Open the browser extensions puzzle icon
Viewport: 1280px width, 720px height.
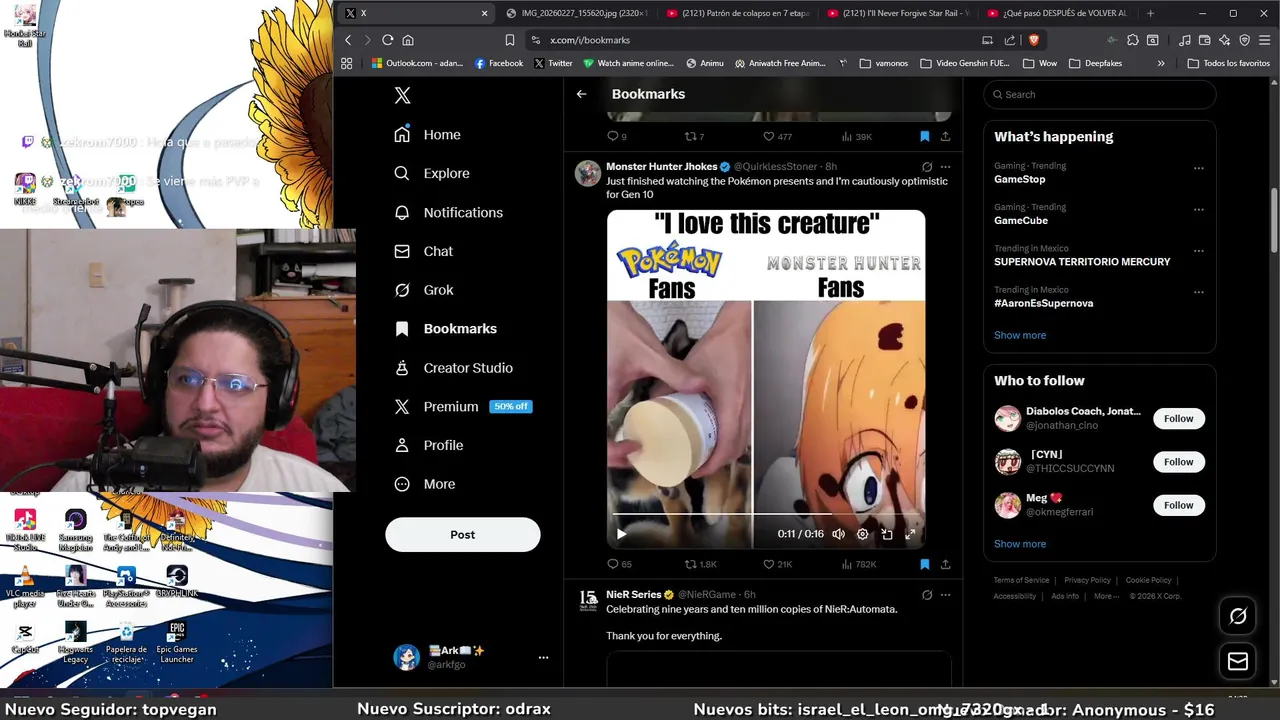(1132, 40)
